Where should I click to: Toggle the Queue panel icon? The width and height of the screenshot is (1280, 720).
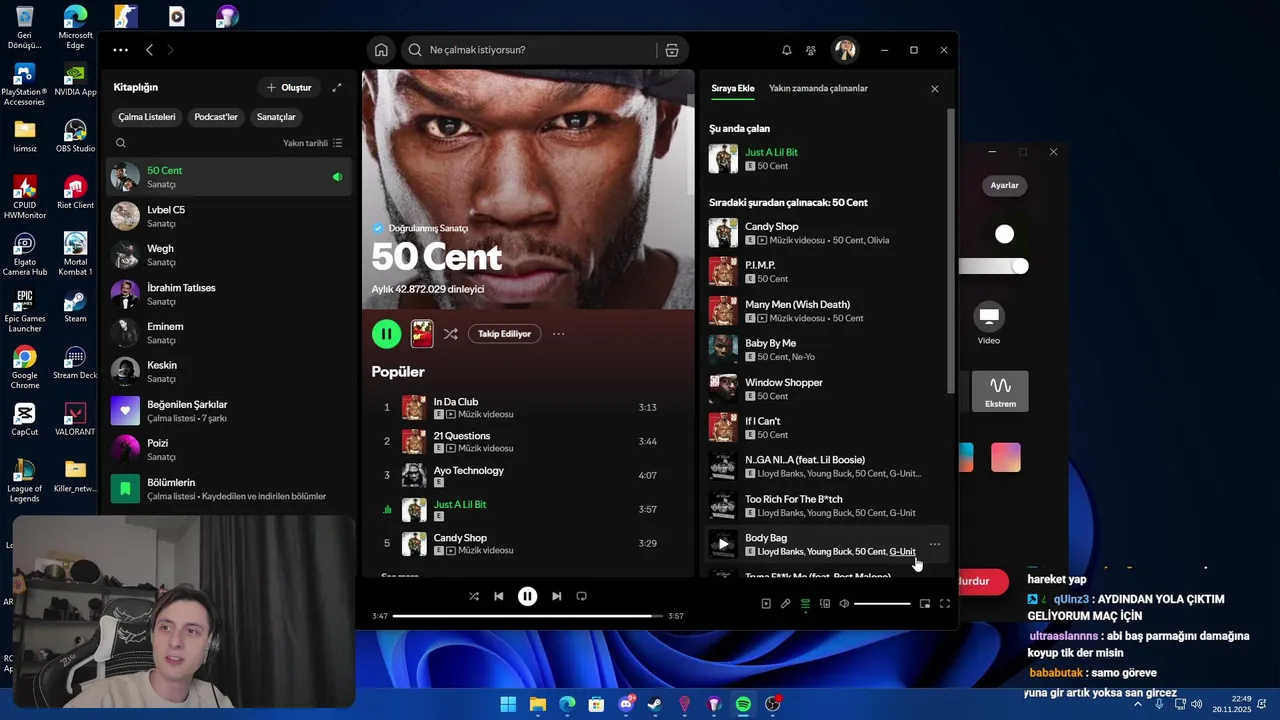click(805, 604)
